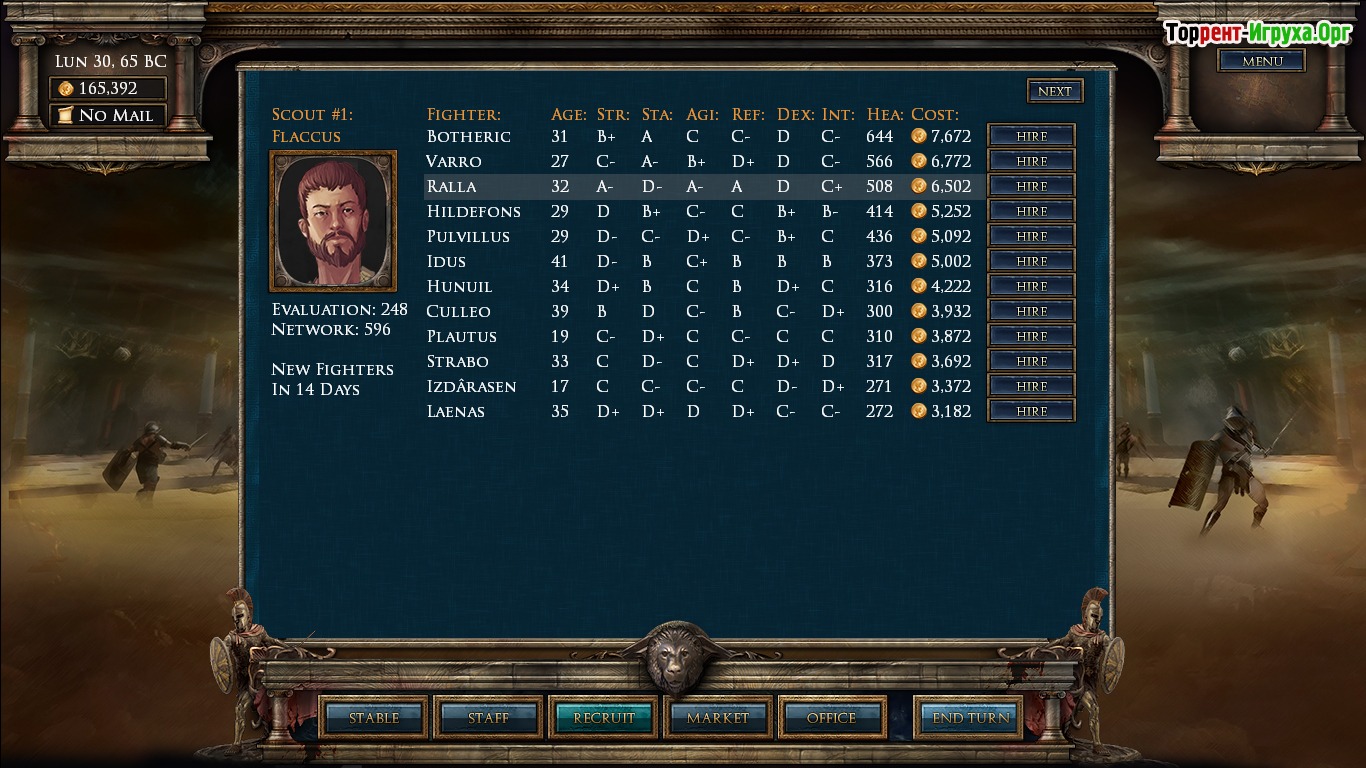Go to the Office screen
1366x768 pixels.
[x=832, y=718]
